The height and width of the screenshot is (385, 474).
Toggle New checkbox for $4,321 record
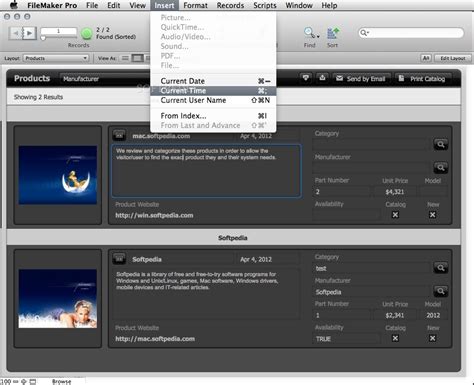(432, 215)
